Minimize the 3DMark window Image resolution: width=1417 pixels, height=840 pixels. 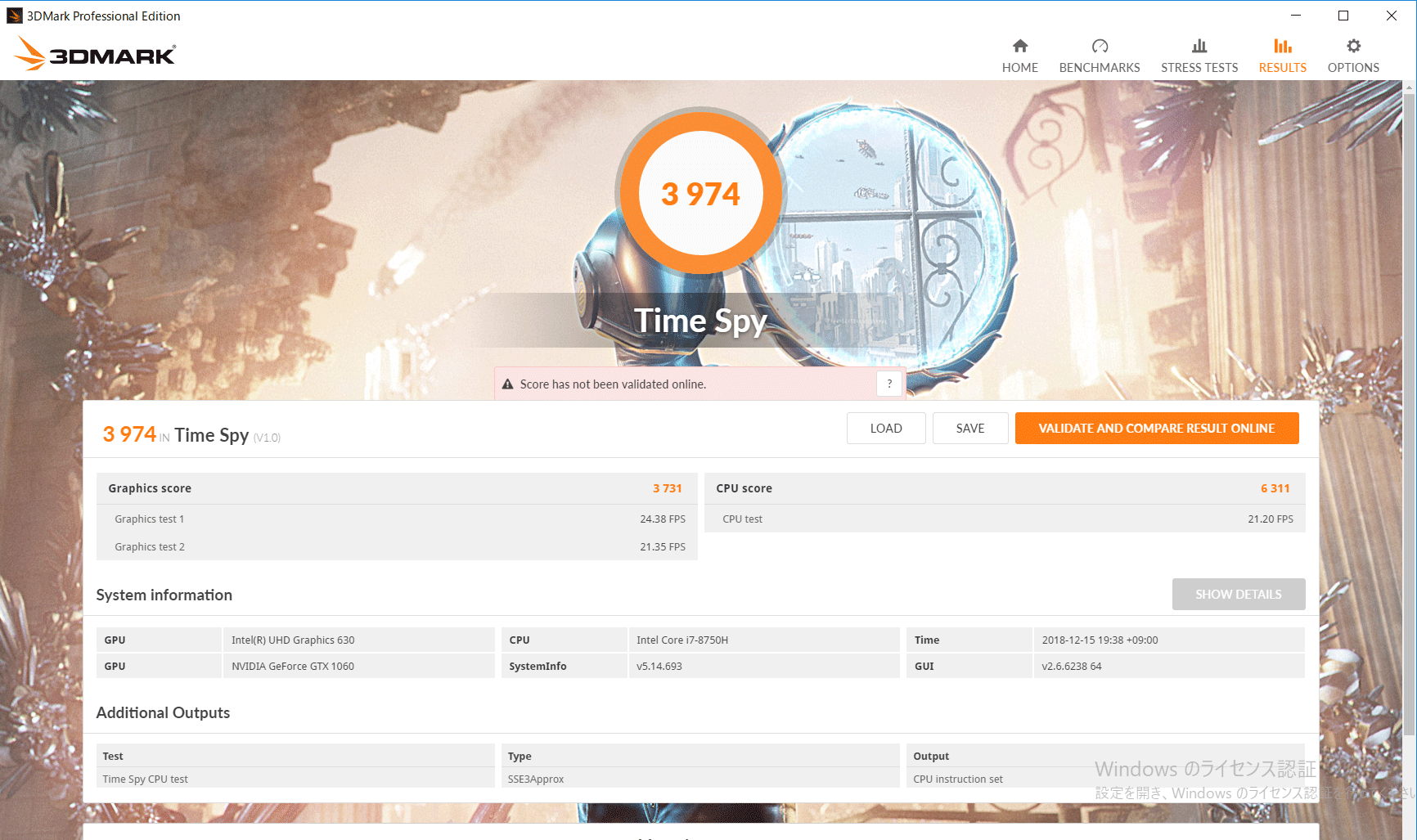(x=1296, y=16)
